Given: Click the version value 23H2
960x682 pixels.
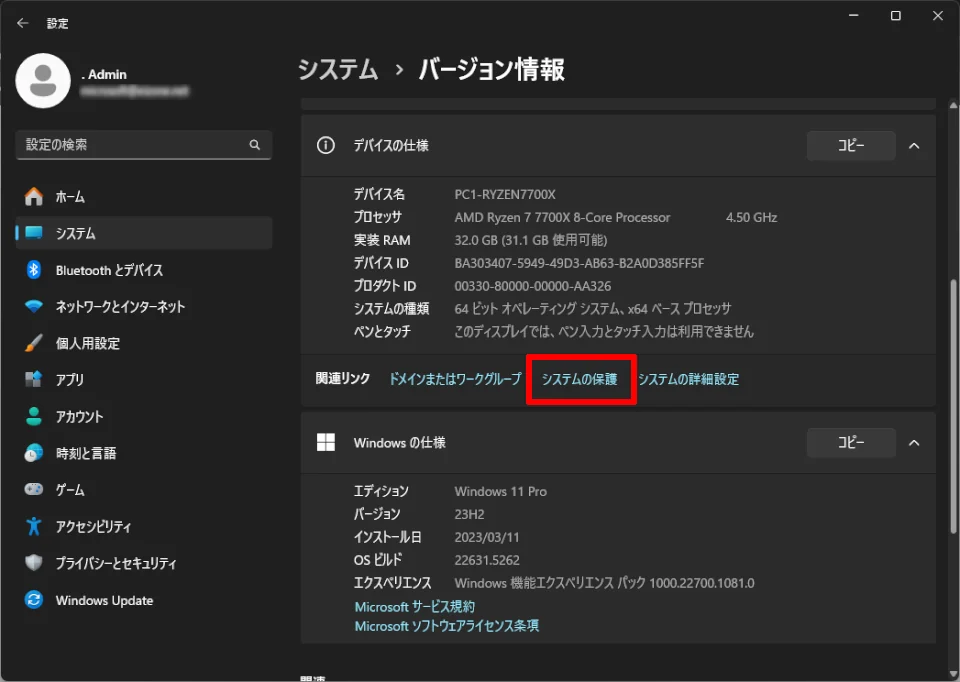Looking at the screenshot, I should click(x=470, y=514).
